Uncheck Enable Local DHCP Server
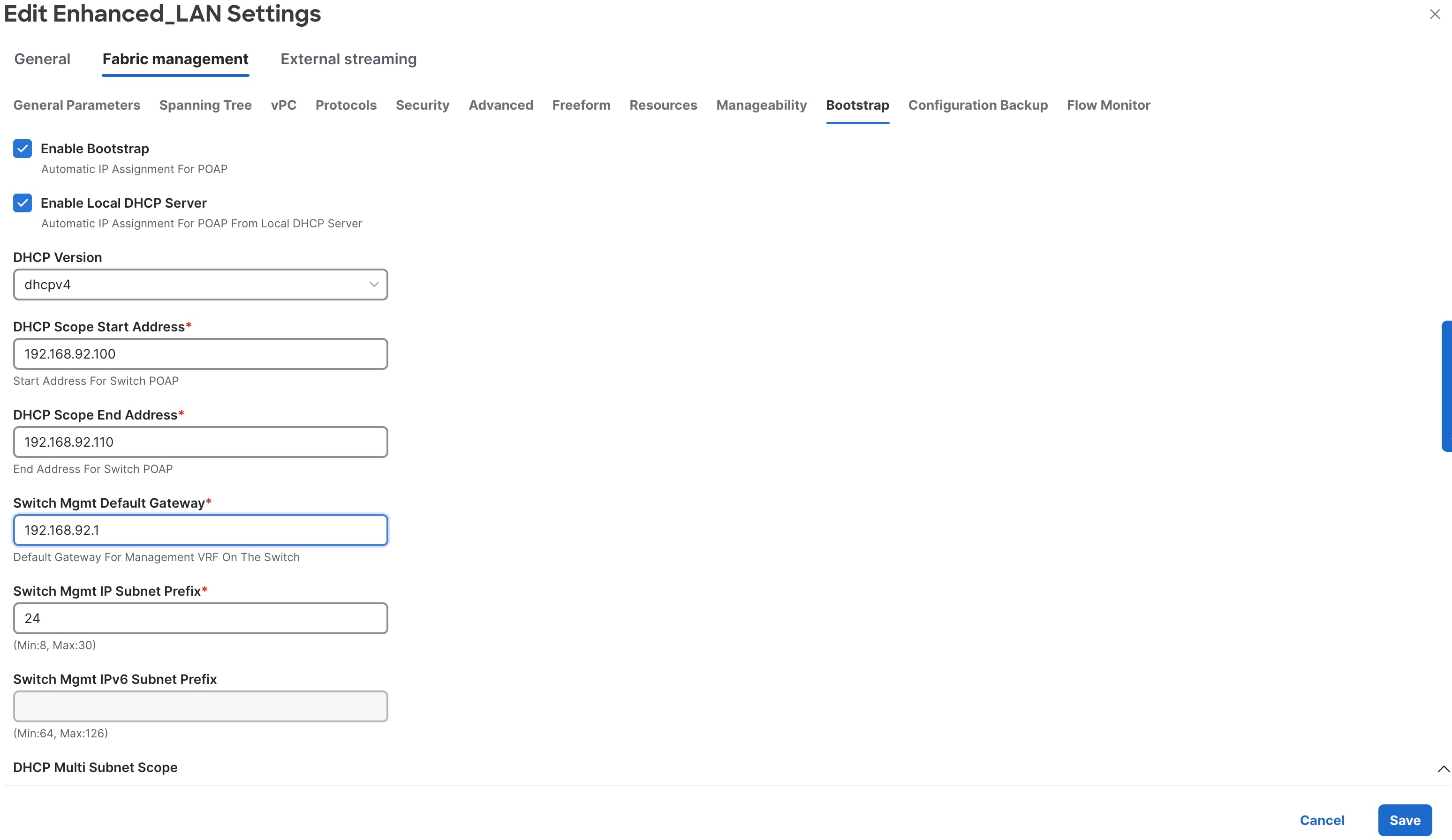 click(22, 202)
